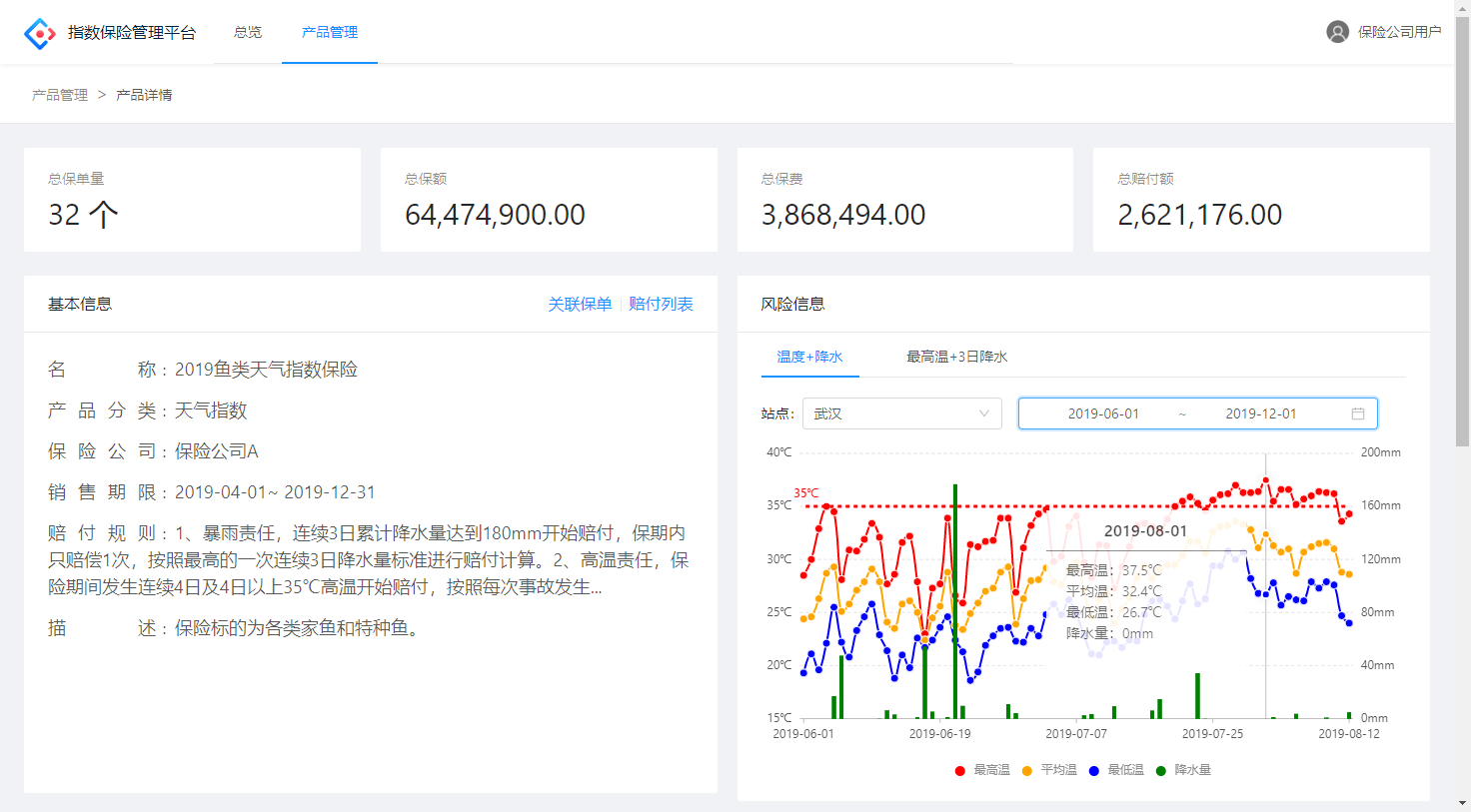The width and height of the screenshot is (1471, 812).
Task: Open the 关联保单 link
Action: [583, 304]
